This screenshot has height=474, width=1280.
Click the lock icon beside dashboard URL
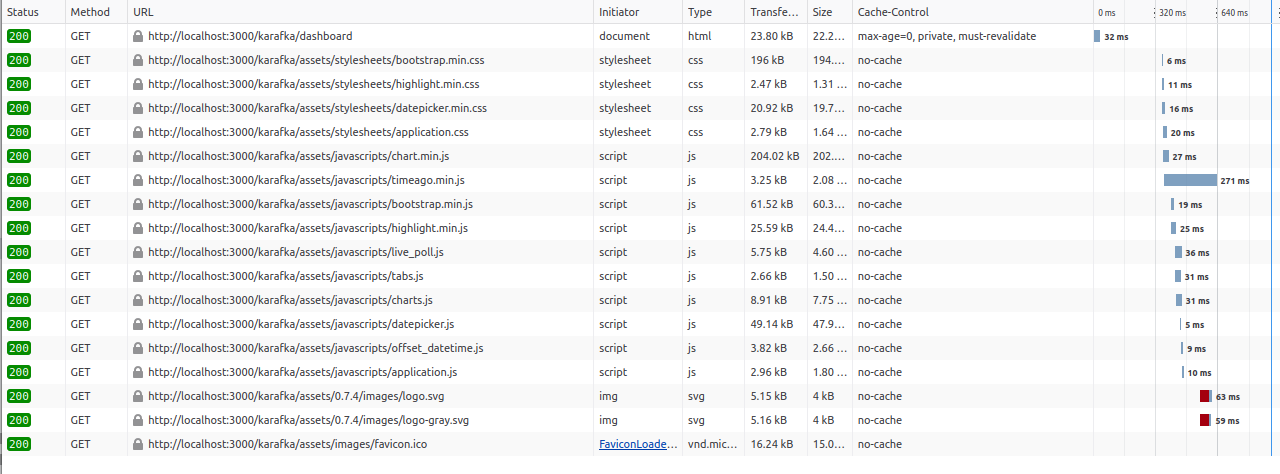(x=138, y=36)
